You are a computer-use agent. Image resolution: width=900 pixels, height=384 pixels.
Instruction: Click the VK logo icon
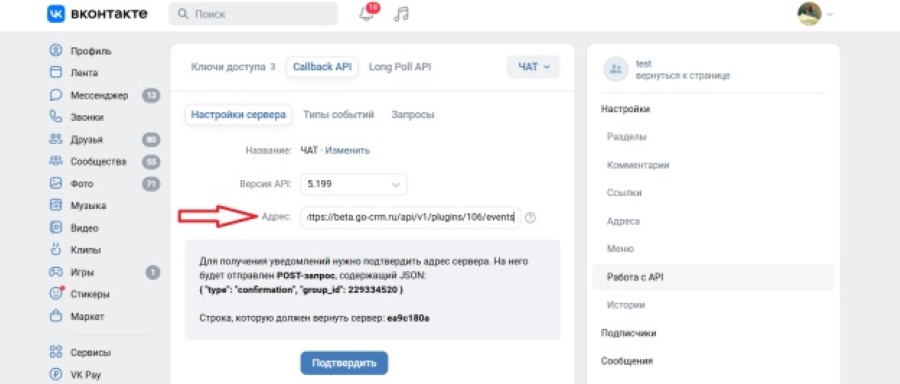56,14
